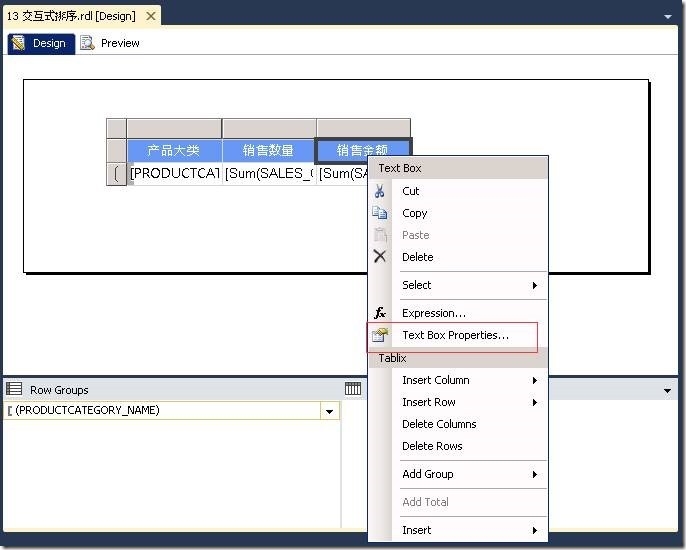
Task: Expand the Select submenu arrow
Action: pos(535,285)
